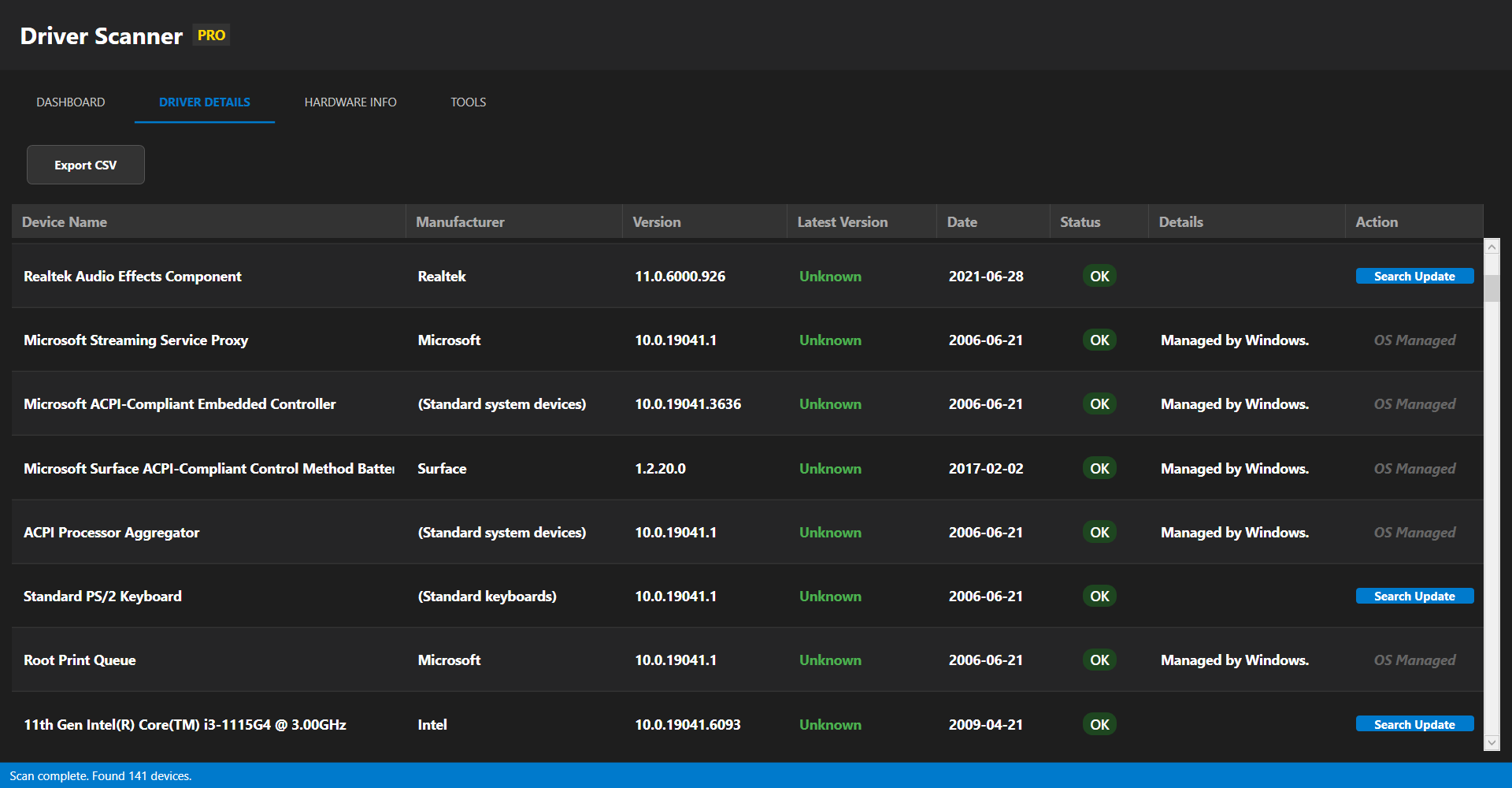This screenshot has width=1512, height=788.
Task: Search update for Realtek Audio Effects Component
Action: coord(1414,277)
